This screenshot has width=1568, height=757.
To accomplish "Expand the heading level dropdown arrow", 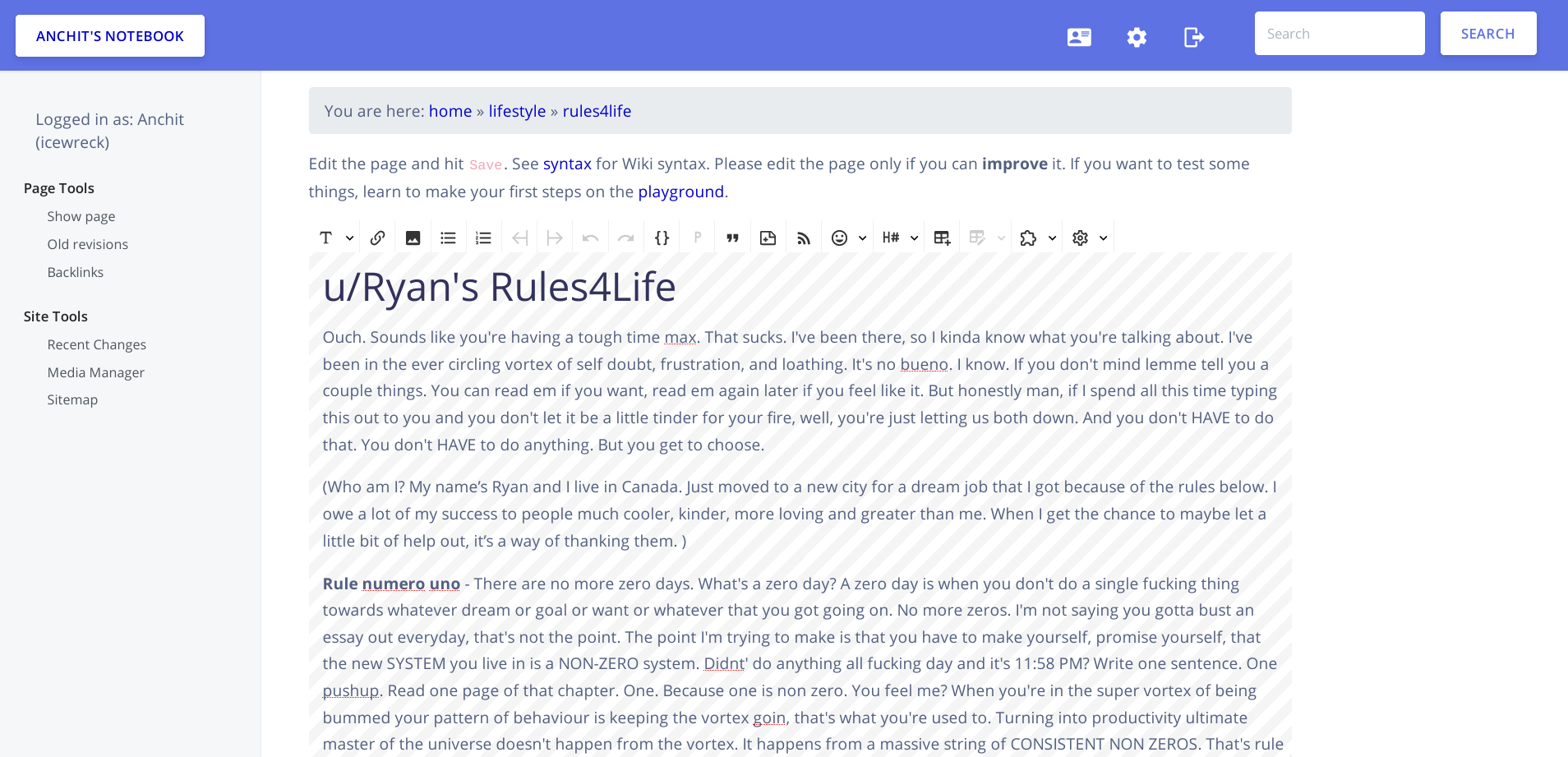I will coord(914,238).
